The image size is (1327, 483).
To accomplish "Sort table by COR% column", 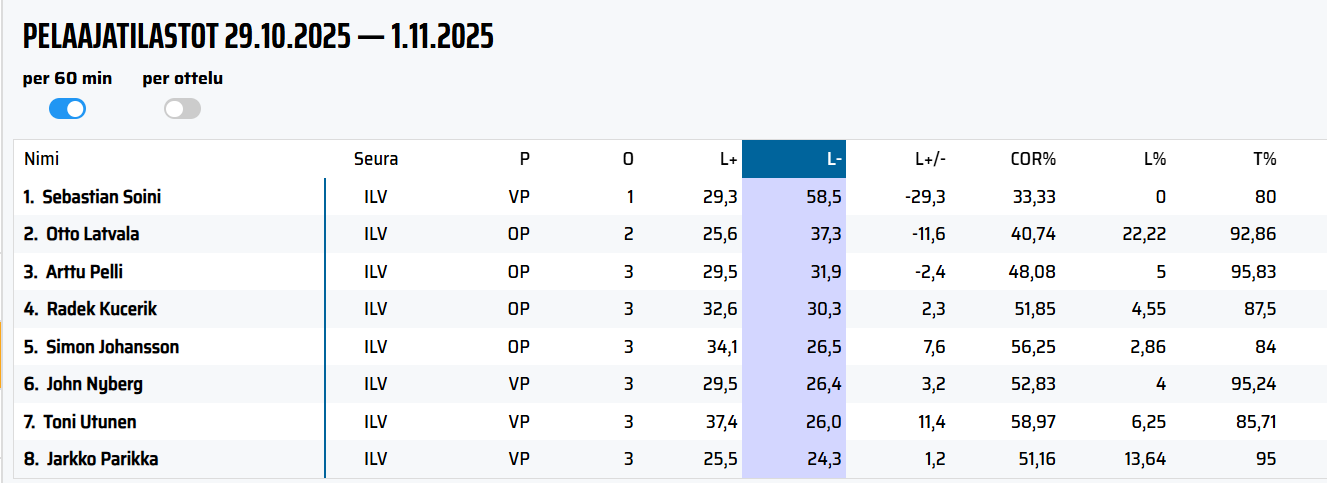I will point(1034,159).
